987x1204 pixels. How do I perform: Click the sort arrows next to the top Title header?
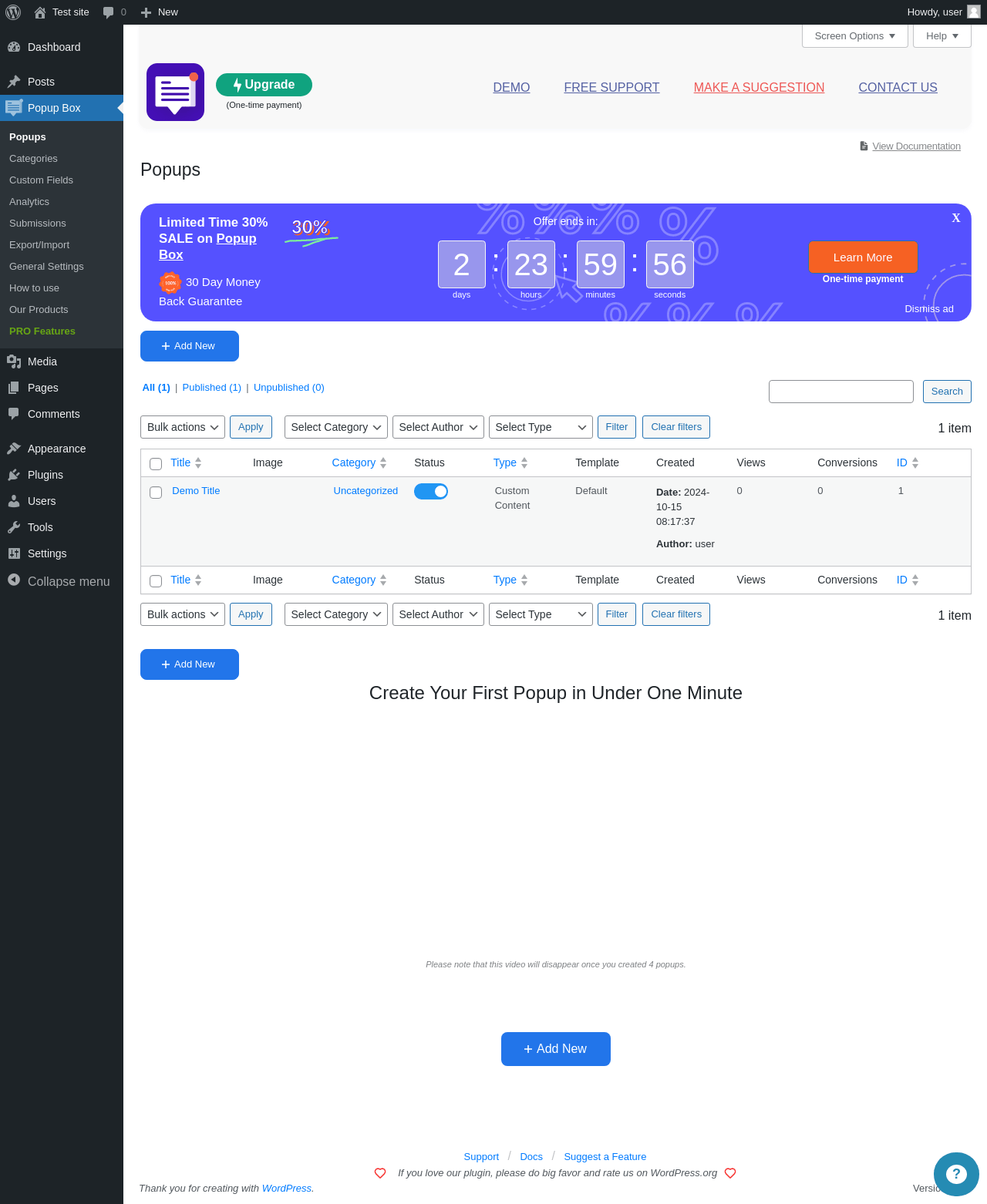click(x=198, y=463)
